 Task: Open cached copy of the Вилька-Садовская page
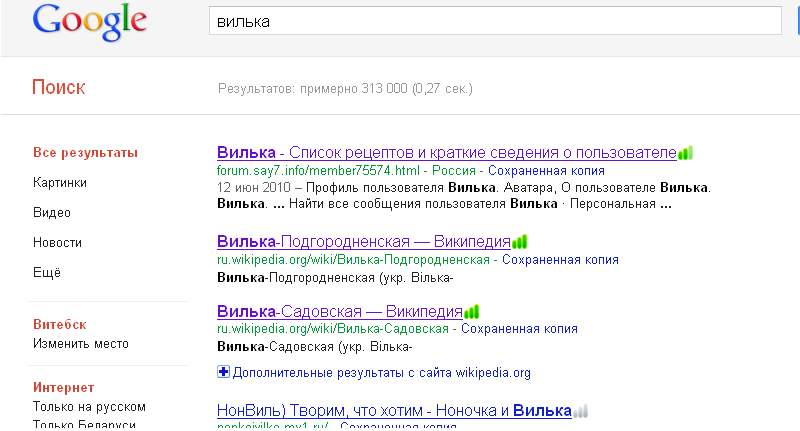(519, 329)
